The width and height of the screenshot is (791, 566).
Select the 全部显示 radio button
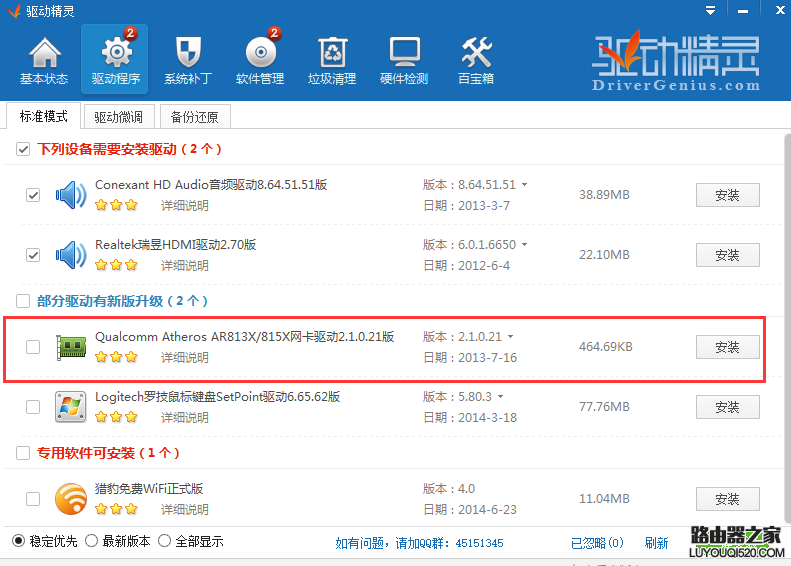(164, 541)
